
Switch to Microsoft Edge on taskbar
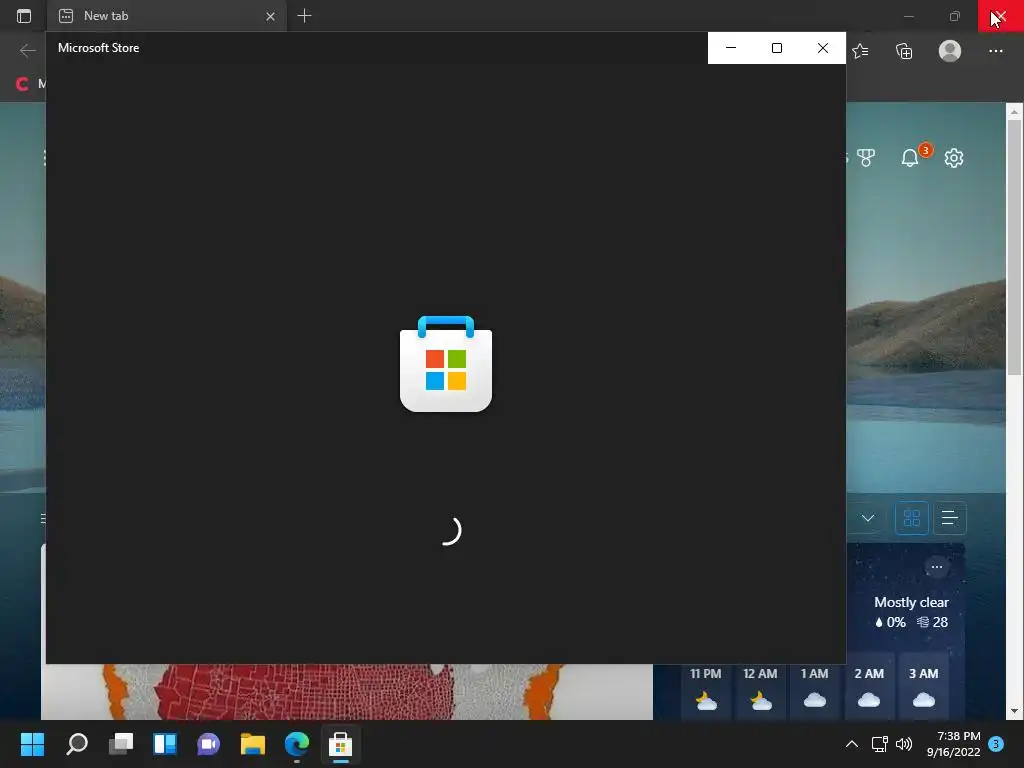point(296,744)
